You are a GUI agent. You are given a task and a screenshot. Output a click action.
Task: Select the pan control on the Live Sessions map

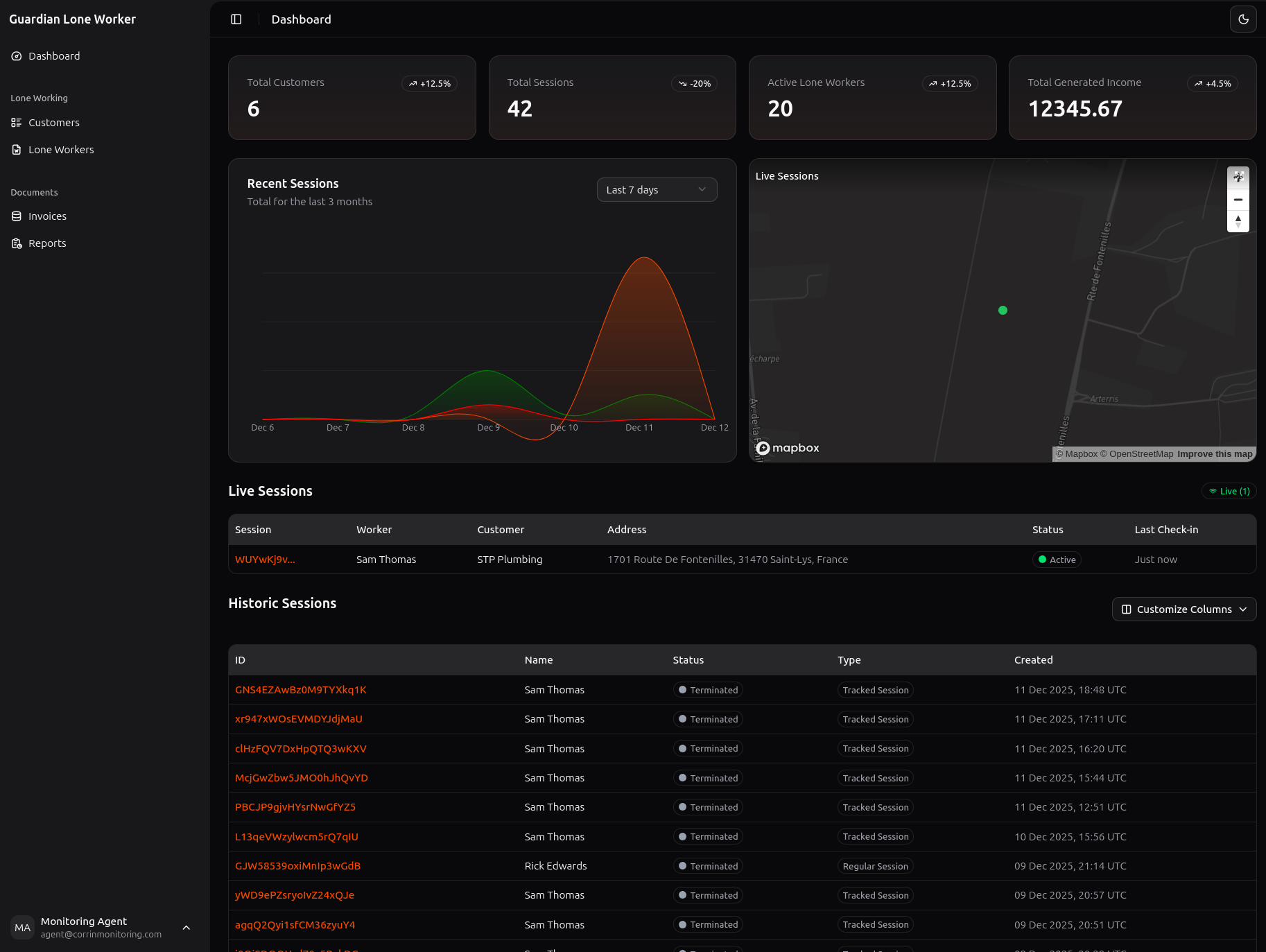[1238, 176]
